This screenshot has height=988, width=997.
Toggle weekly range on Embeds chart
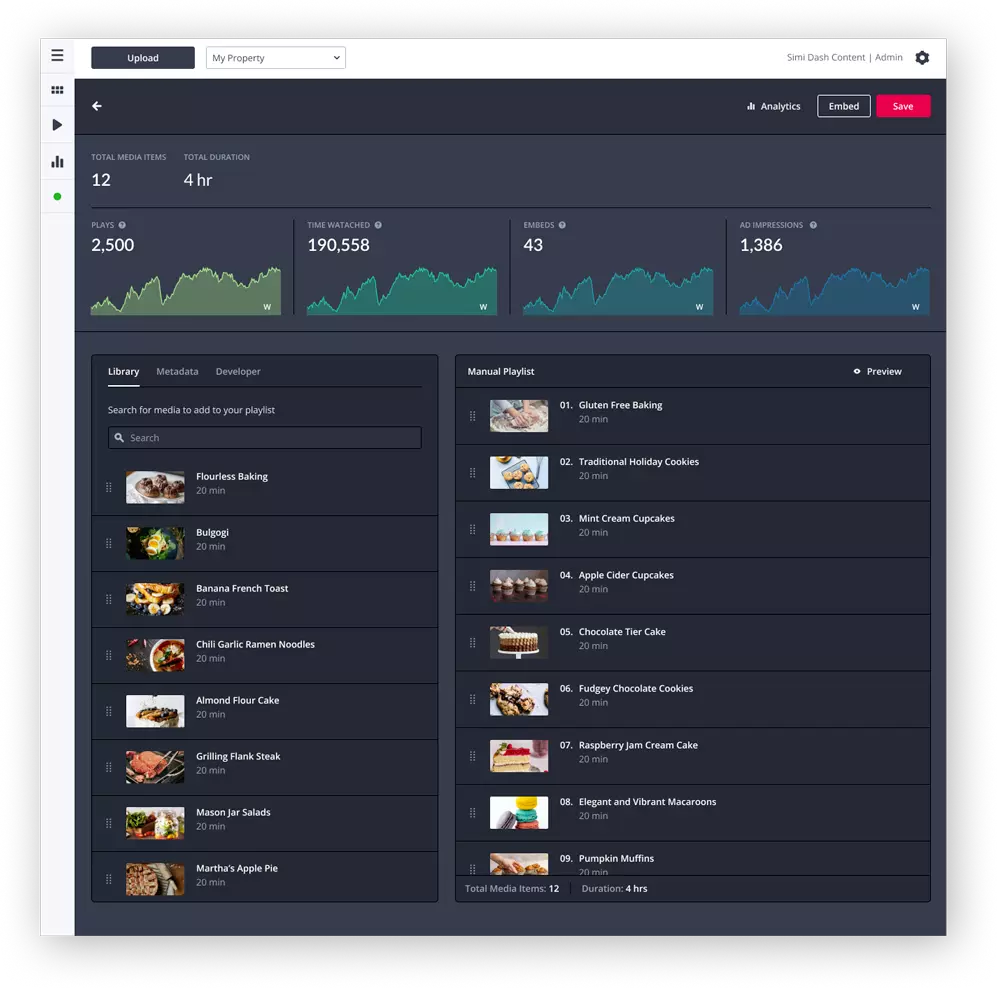[699, 307]
